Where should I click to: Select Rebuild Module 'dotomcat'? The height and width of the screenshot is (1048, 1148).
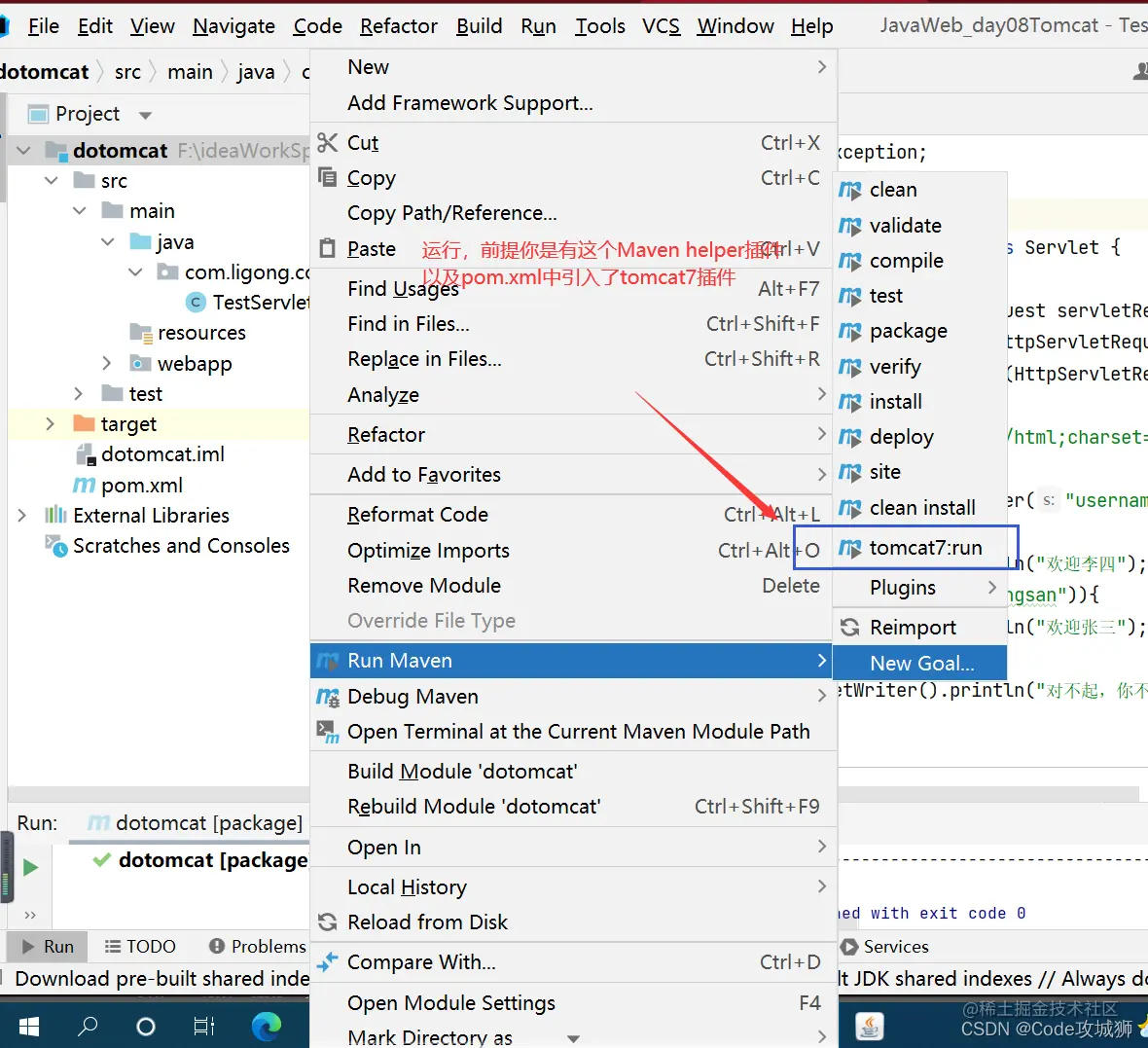coord(573,807)
